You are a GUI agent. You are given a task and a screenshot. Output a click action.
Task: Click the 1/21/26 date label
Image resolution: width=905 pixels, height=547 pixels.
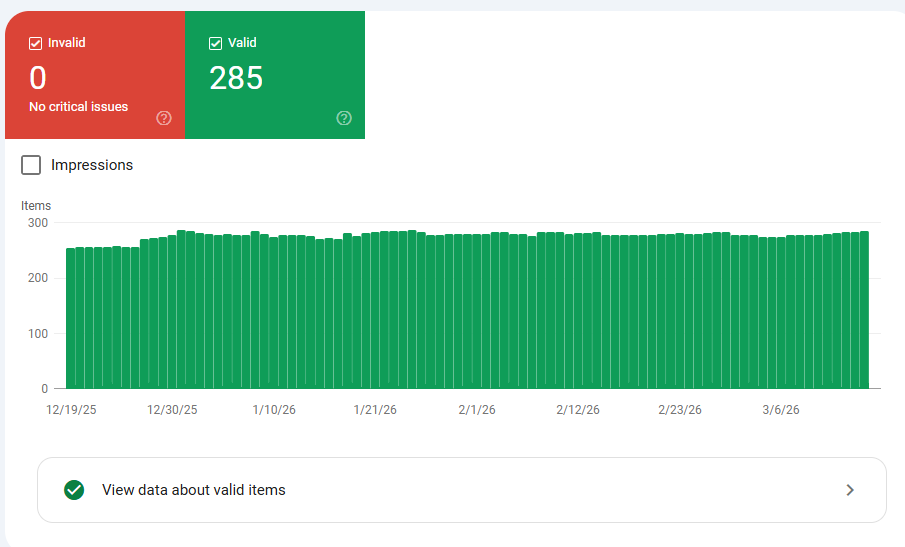(x=375, y=410)
